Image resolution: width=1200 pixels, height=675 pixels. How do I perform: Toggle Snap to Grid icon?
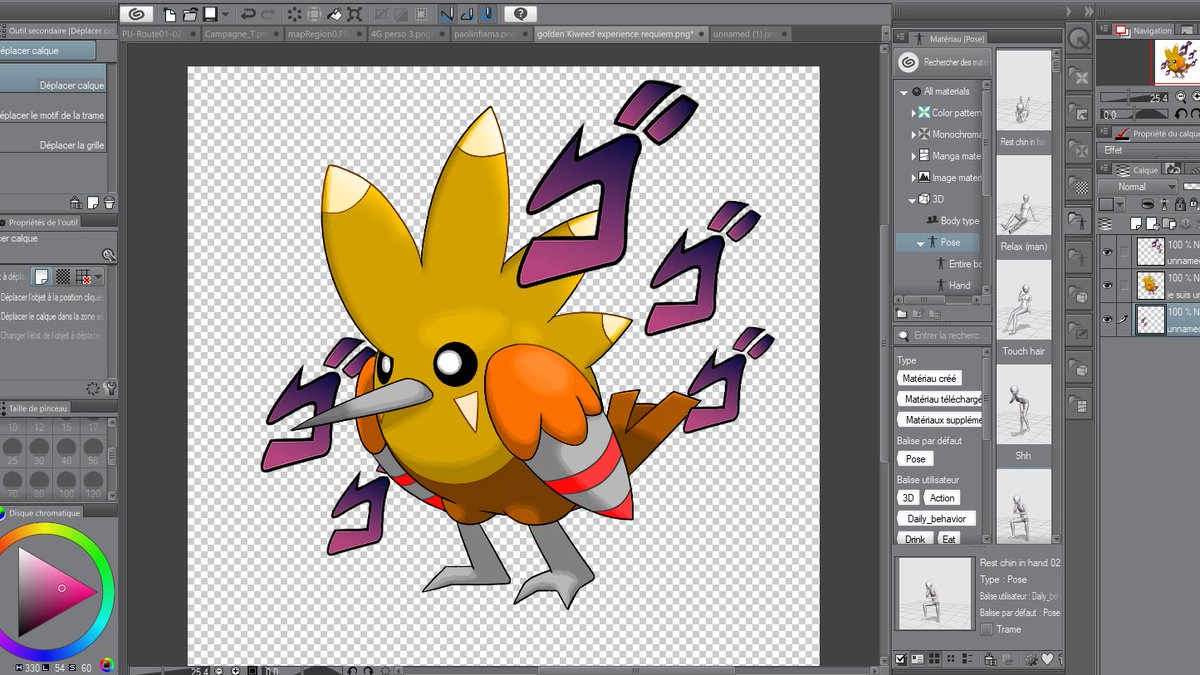(486, 14)
